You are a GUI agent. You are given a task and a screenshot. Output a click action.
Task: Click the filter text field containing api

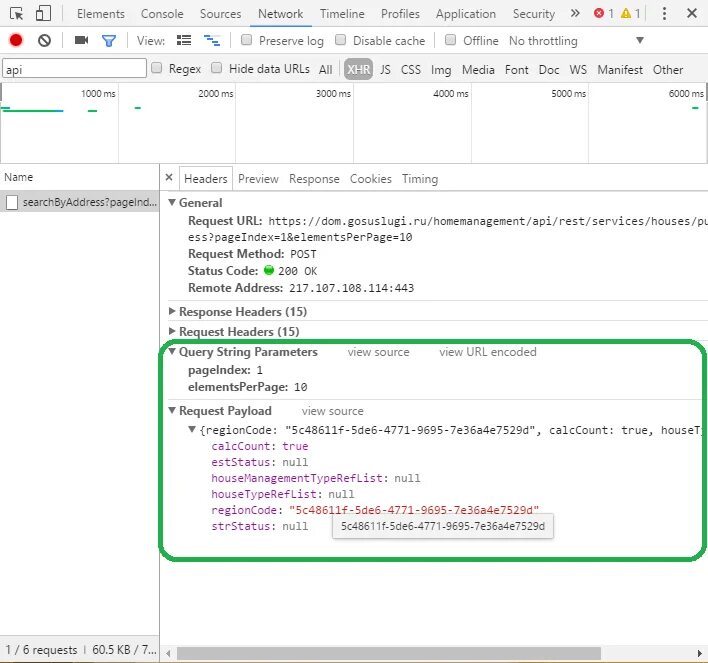(75, 69)
